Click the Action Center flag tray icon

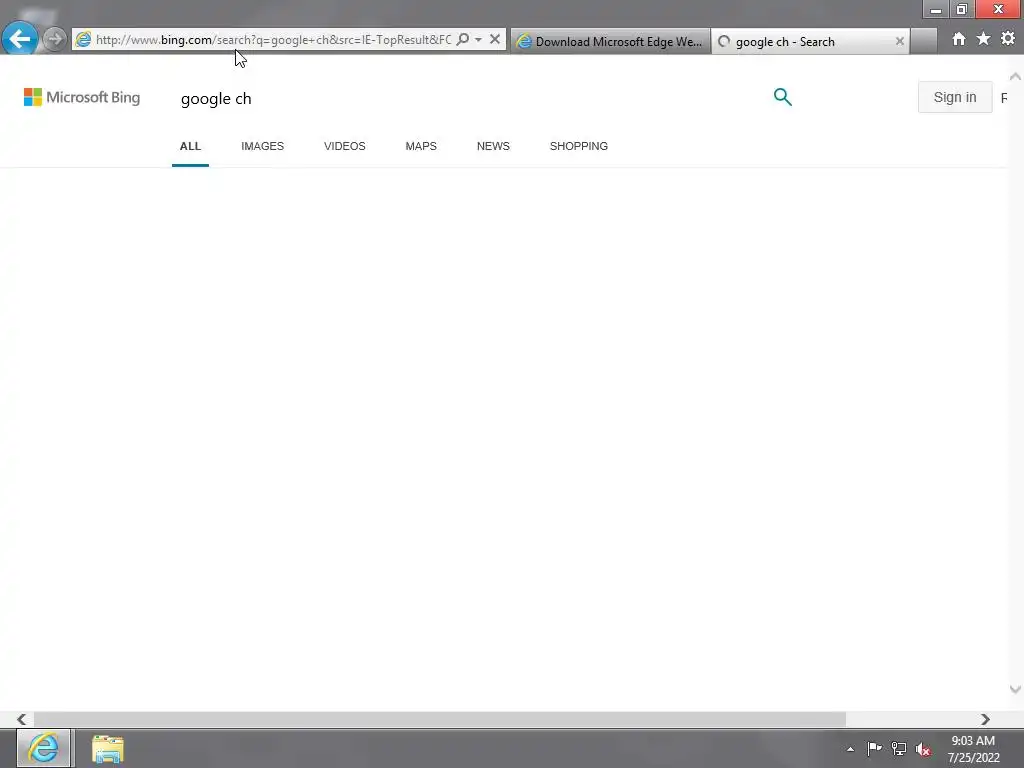pos(874,748)
